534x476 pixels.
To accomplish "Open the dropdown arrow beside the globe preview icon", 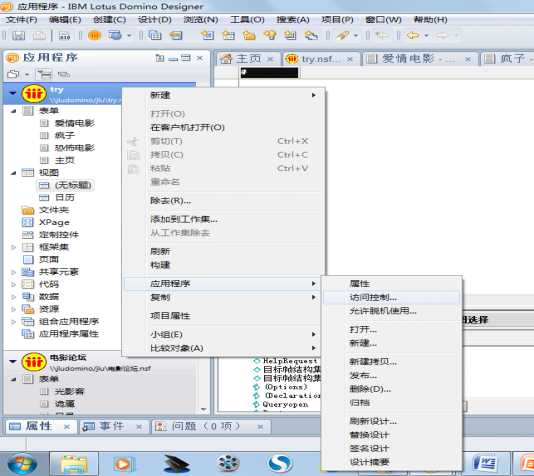I will tap(129, 35).
